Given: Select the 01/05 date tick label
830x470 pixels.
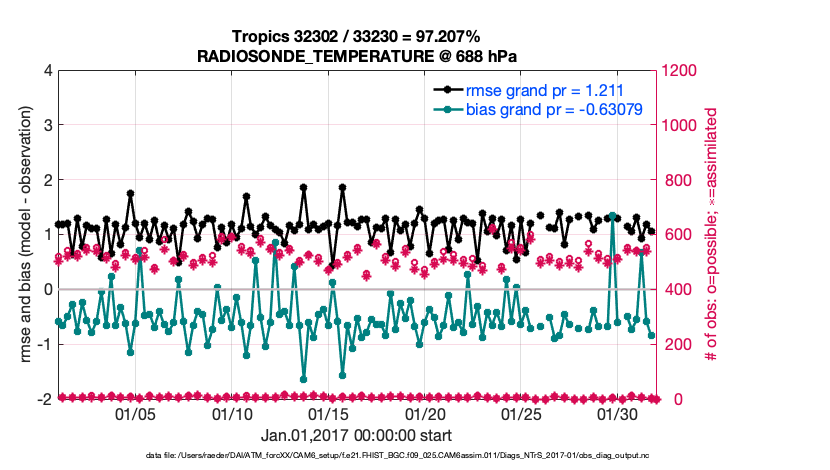Looking at the screenshot, I should pos(136,415).
